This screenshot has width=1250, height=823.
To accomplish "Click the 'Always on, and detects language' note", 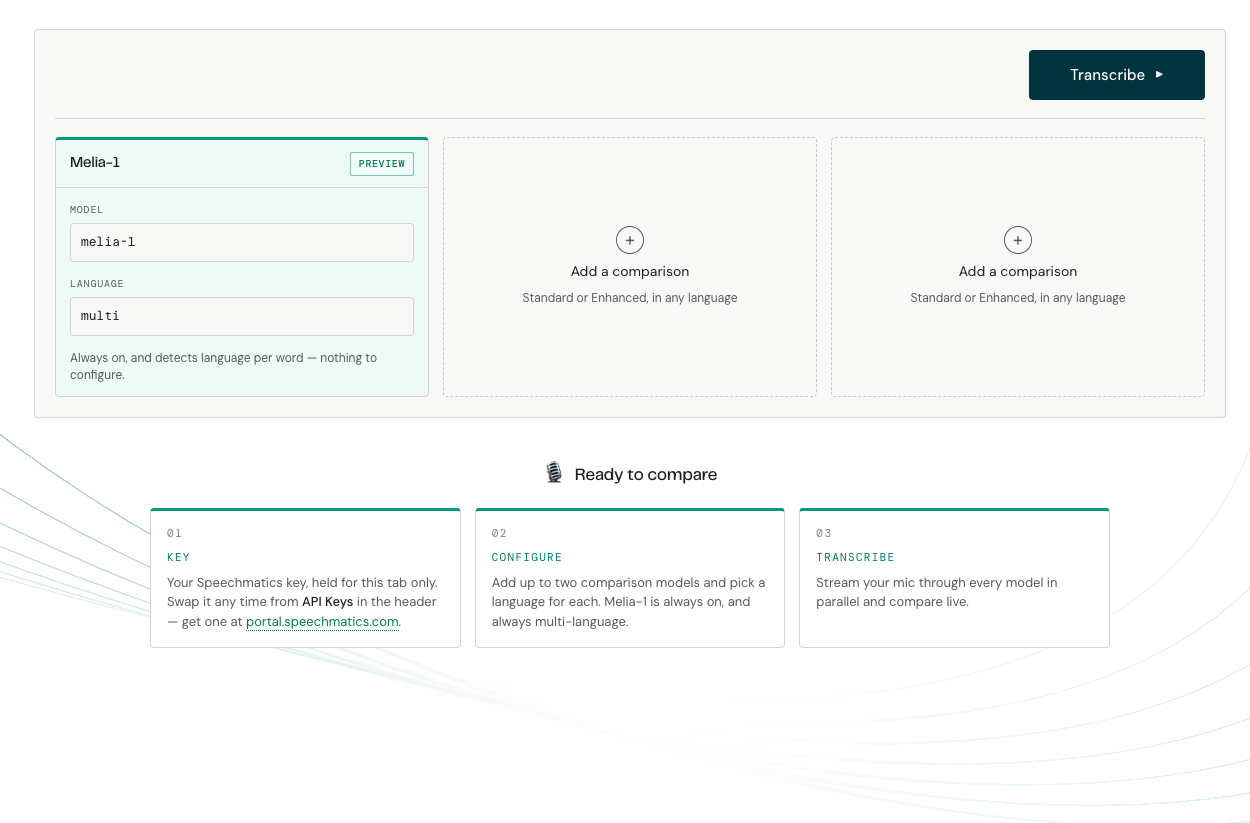I will [x=224, y=366].
